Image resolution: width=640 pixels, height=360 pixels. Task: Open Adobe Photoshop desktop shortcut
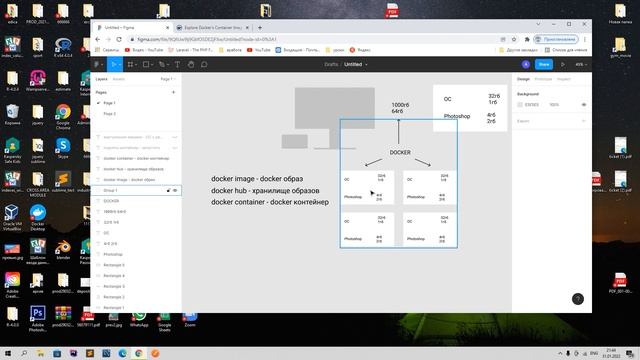(x=38, y=319)
